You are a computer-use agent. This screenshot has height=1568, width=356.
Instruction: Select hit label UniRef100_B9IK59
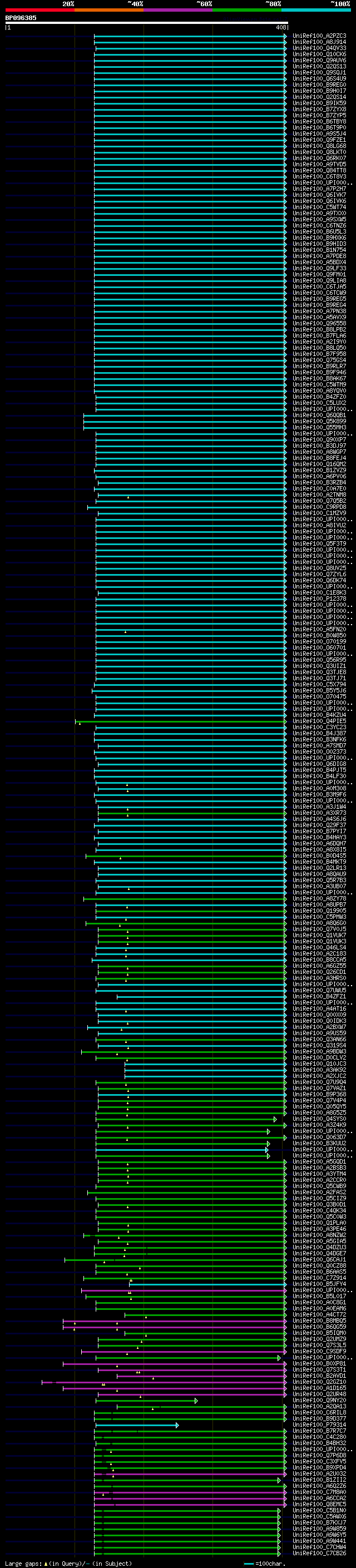click(319, 103)
